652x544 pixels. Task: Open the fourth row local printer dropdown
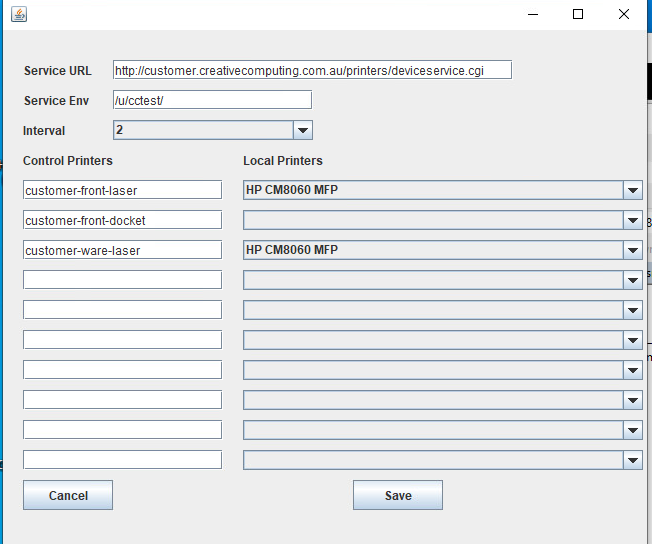coord(632,280)
